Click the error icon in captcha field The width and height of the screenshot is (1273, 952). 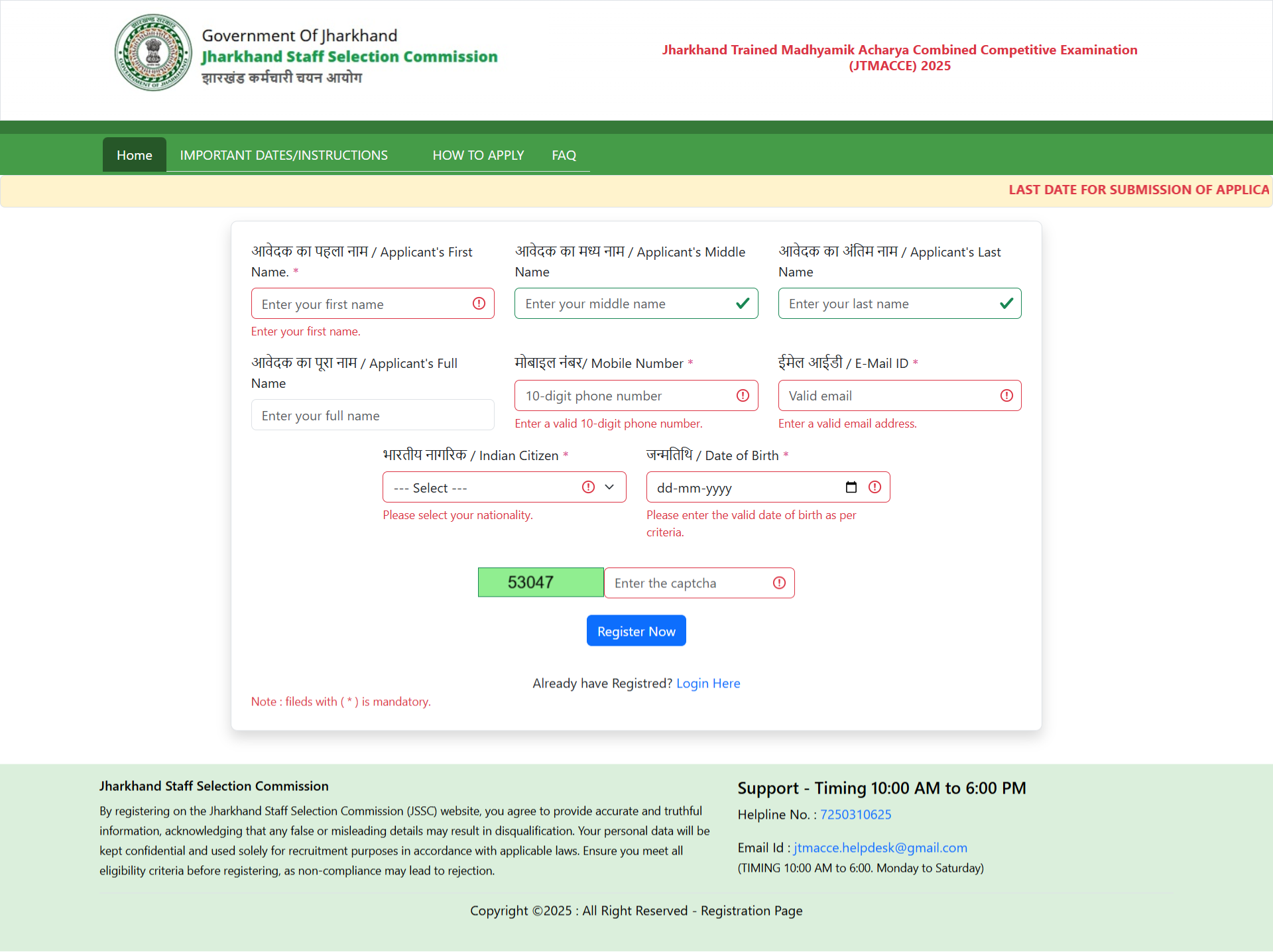(779, 583)
